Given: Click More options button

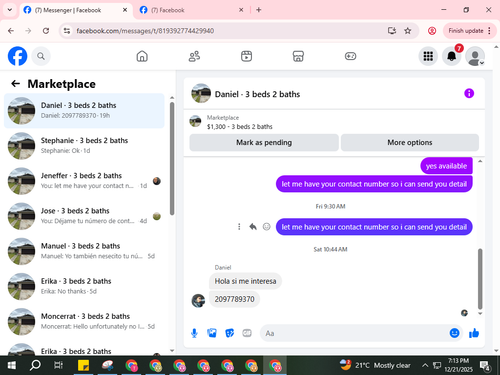Looking at the screenshot, I should pos(410,143).
